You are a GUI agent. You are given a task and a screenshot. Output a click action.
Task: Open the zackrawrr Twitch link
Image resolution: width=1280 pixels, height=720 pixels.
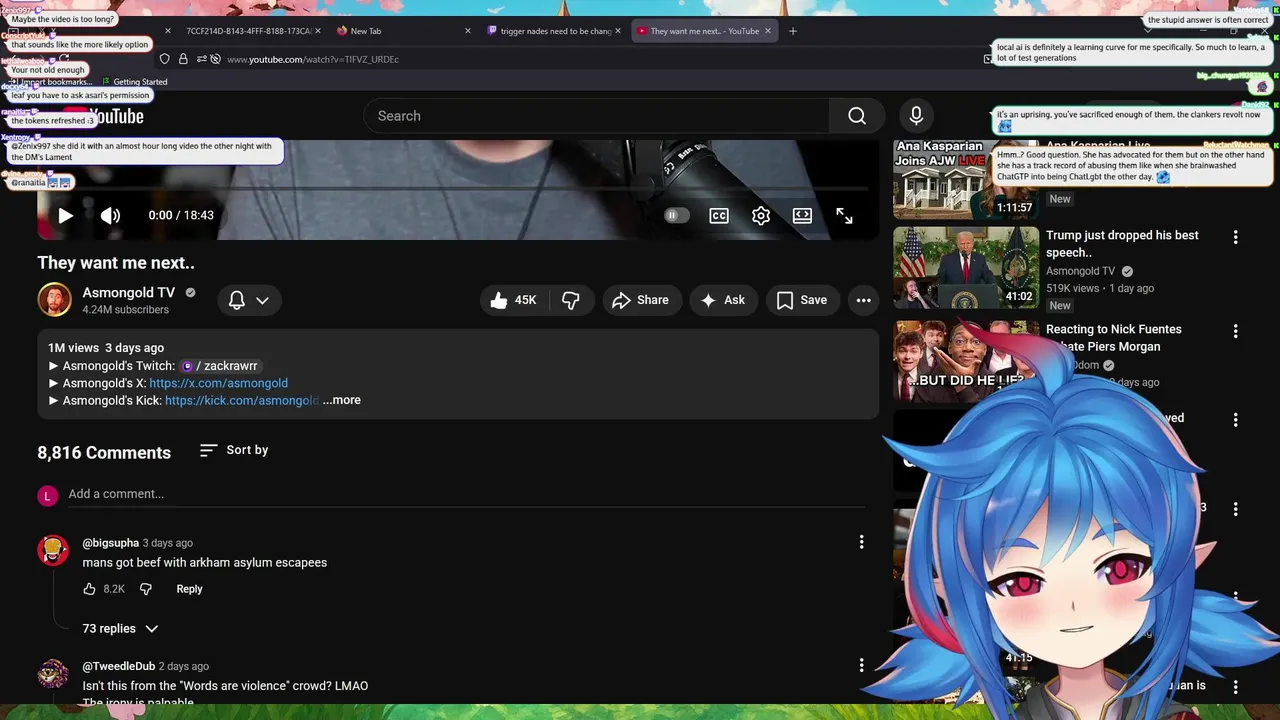tap(220, 366)
